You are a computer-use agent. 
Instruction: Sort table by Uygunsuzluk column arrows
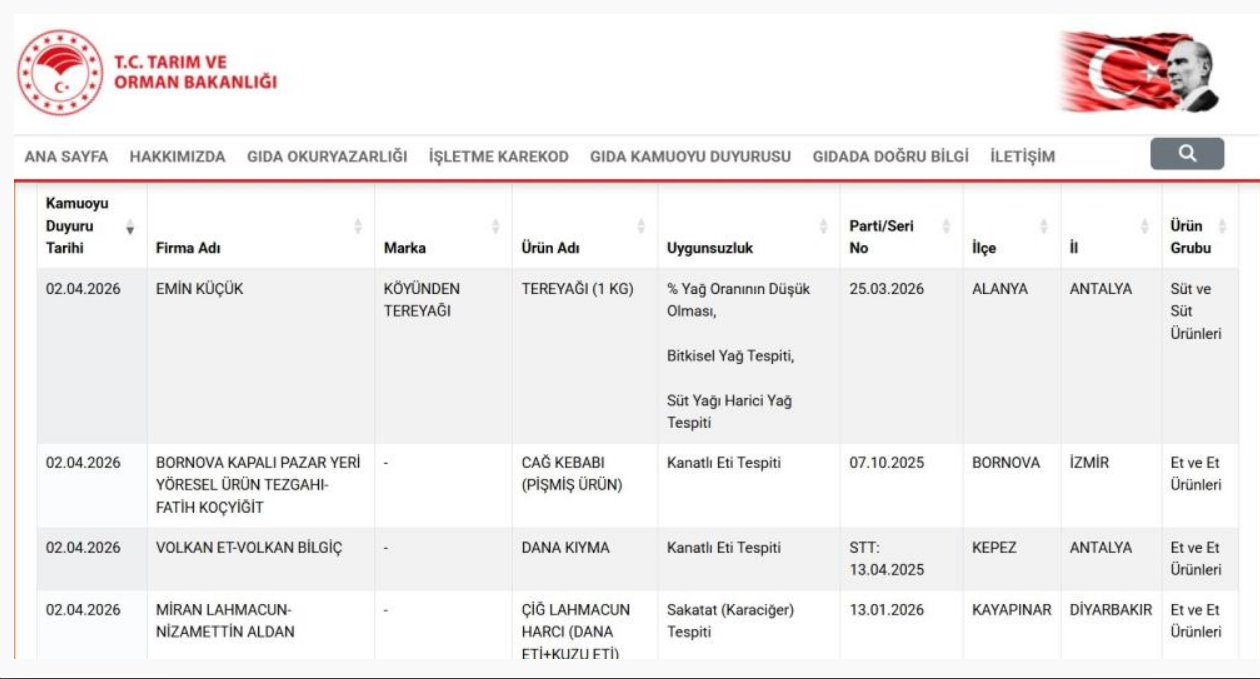(824, 227)
